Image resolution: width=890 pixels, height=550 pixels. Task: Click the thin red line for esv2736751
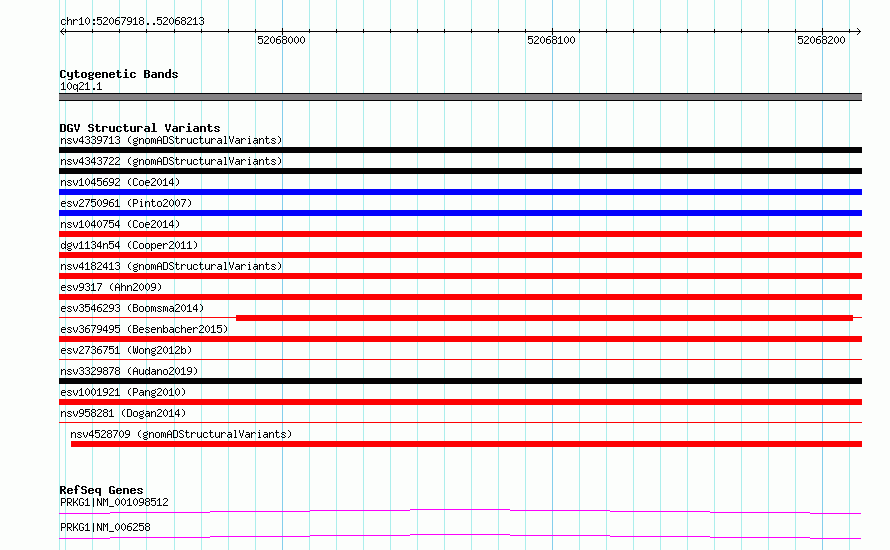tap(460, 359)
